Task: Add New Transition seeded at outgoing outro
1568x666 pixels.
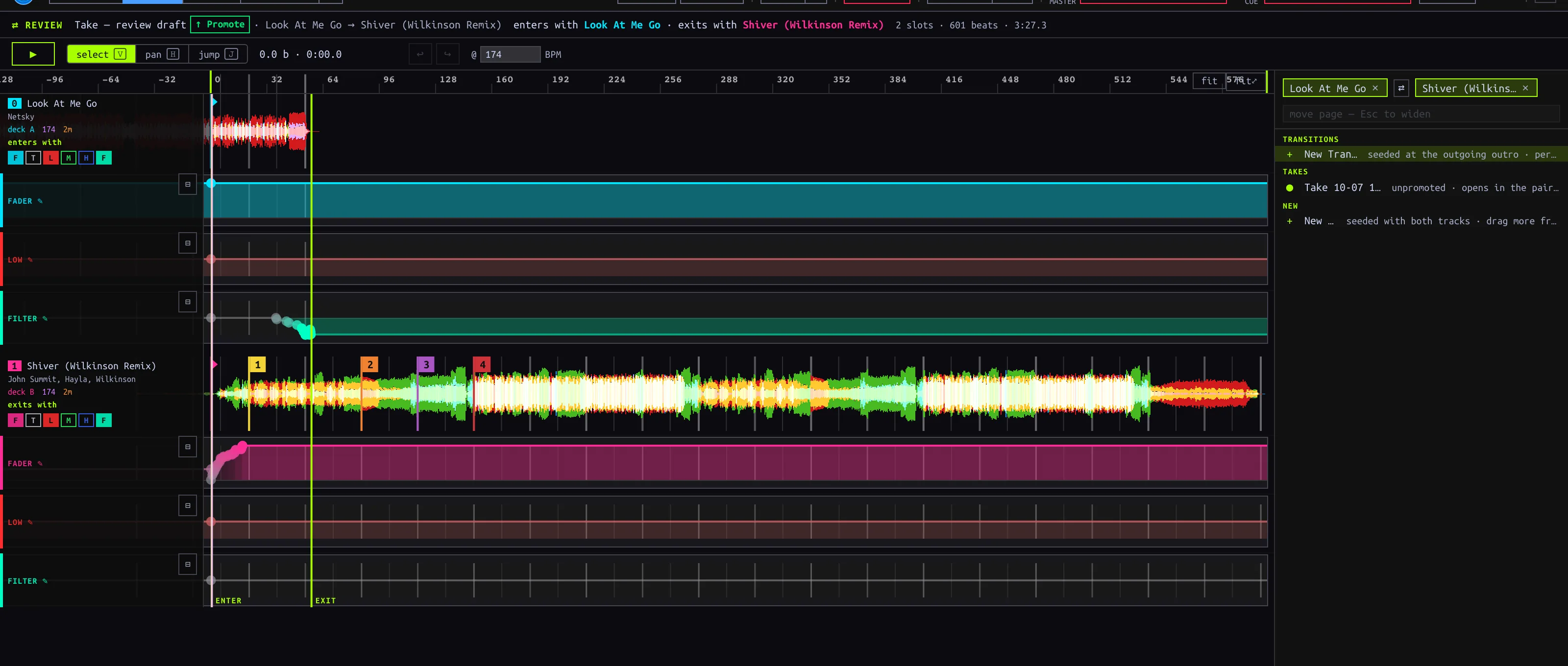Action: tap(1421, 154)
